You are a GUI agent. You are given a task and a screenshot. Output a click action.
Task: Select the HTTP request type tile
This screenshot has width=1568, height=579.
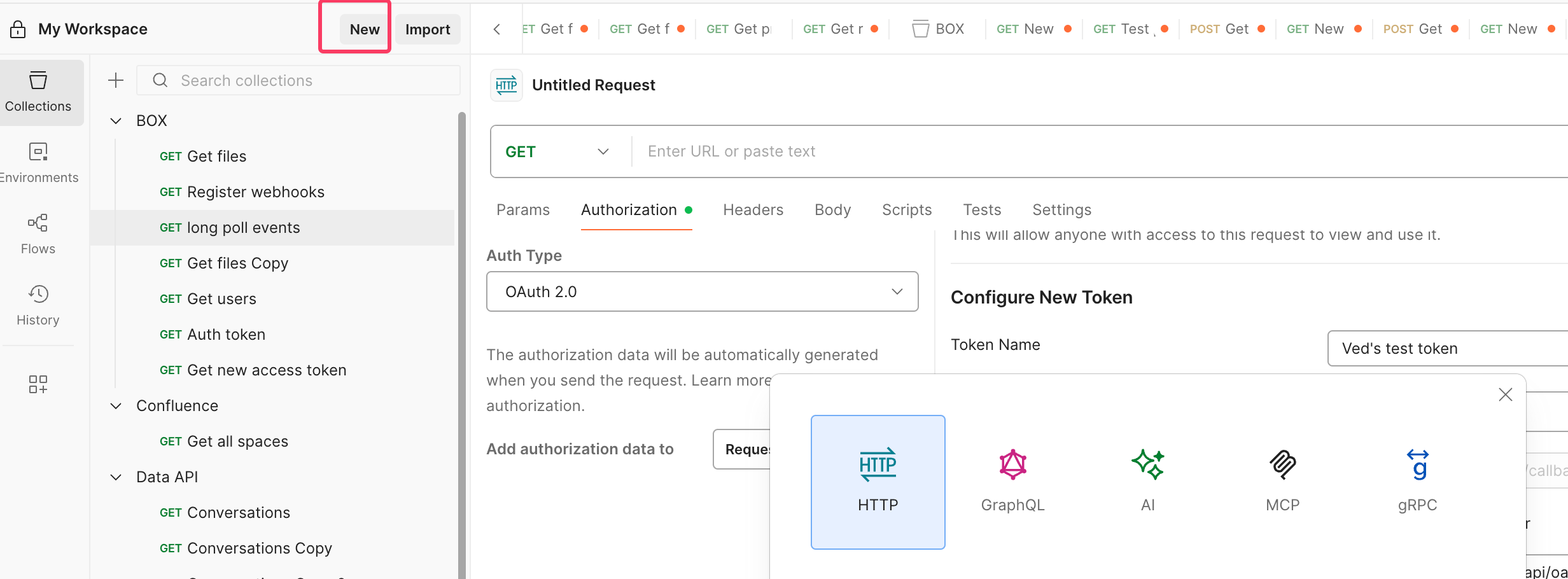point(878,482)
